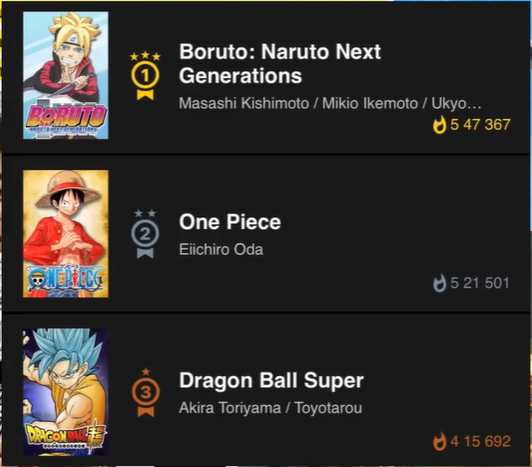This screenshot has width=532, height=467.
Task: Click the 5 47 367 view count
Action: pos(480,125)
